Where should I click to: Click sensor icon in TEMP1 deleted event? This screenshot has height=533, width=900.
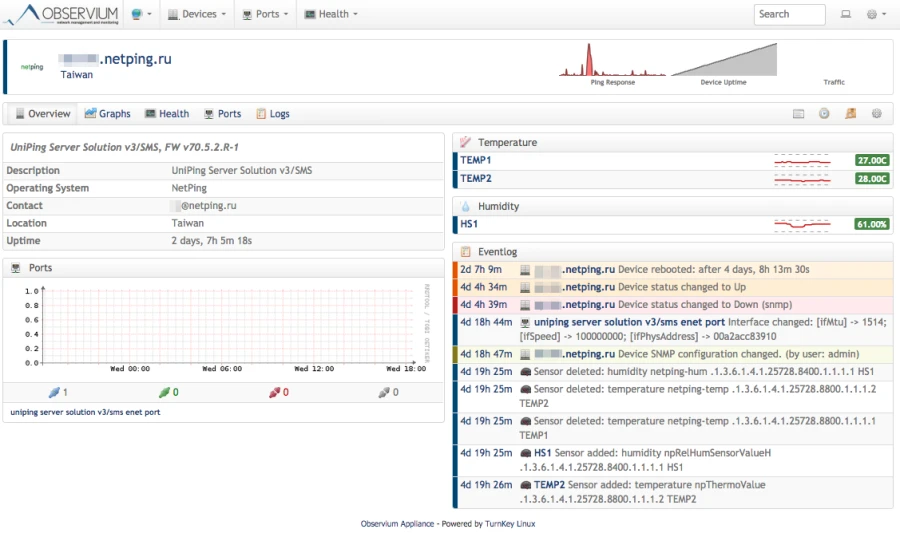pyautogui.click(x=525, y=421)
